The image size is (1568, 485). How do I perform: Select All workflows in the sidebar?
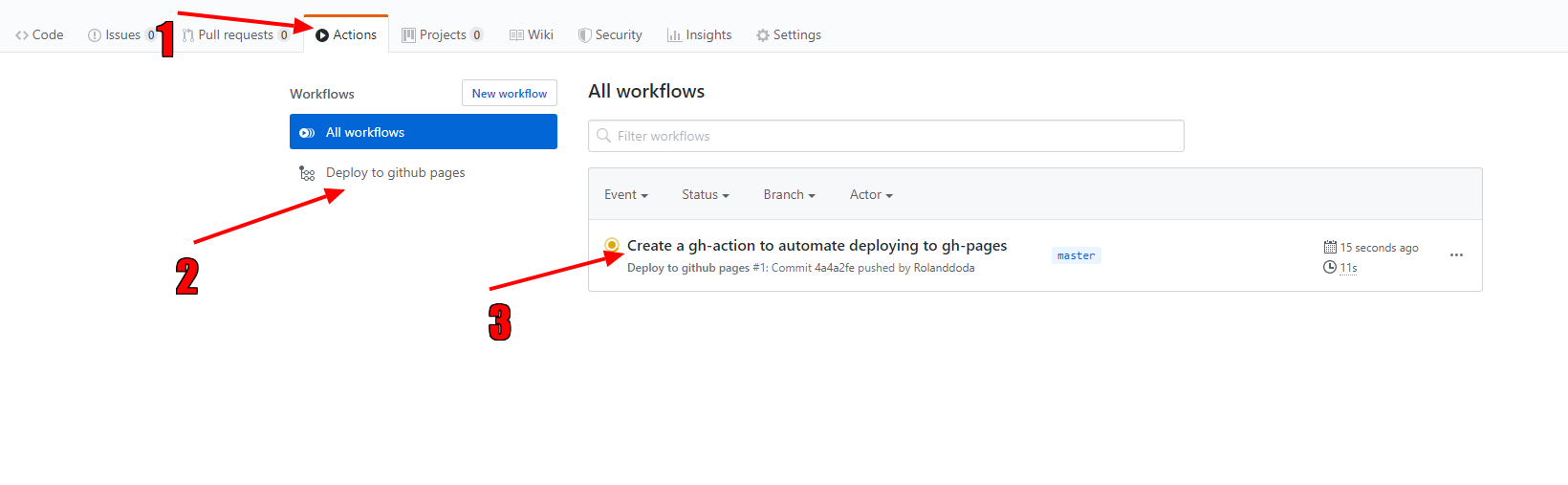click(424, 132)
